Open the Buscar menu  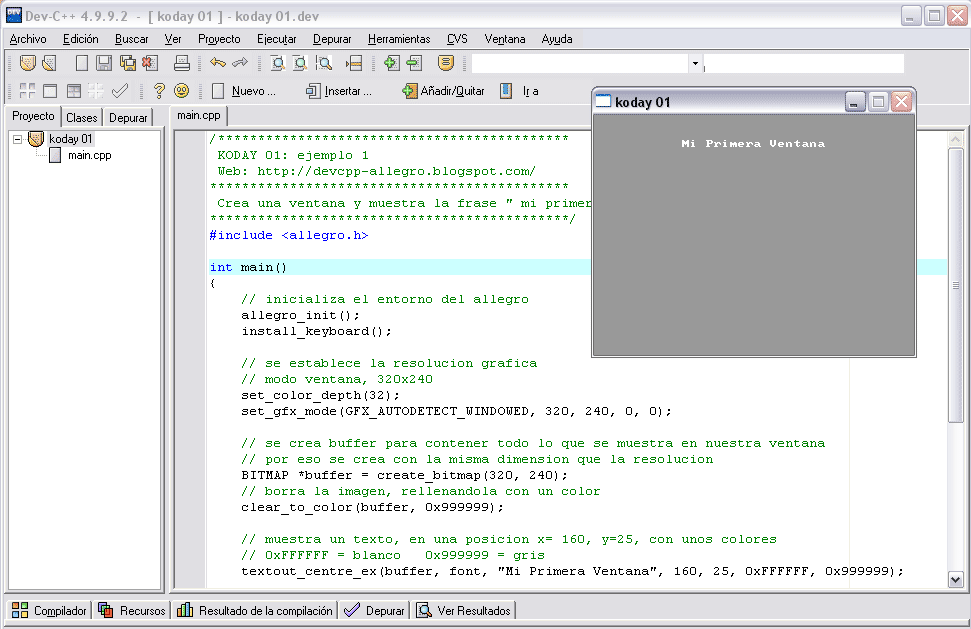131,39
